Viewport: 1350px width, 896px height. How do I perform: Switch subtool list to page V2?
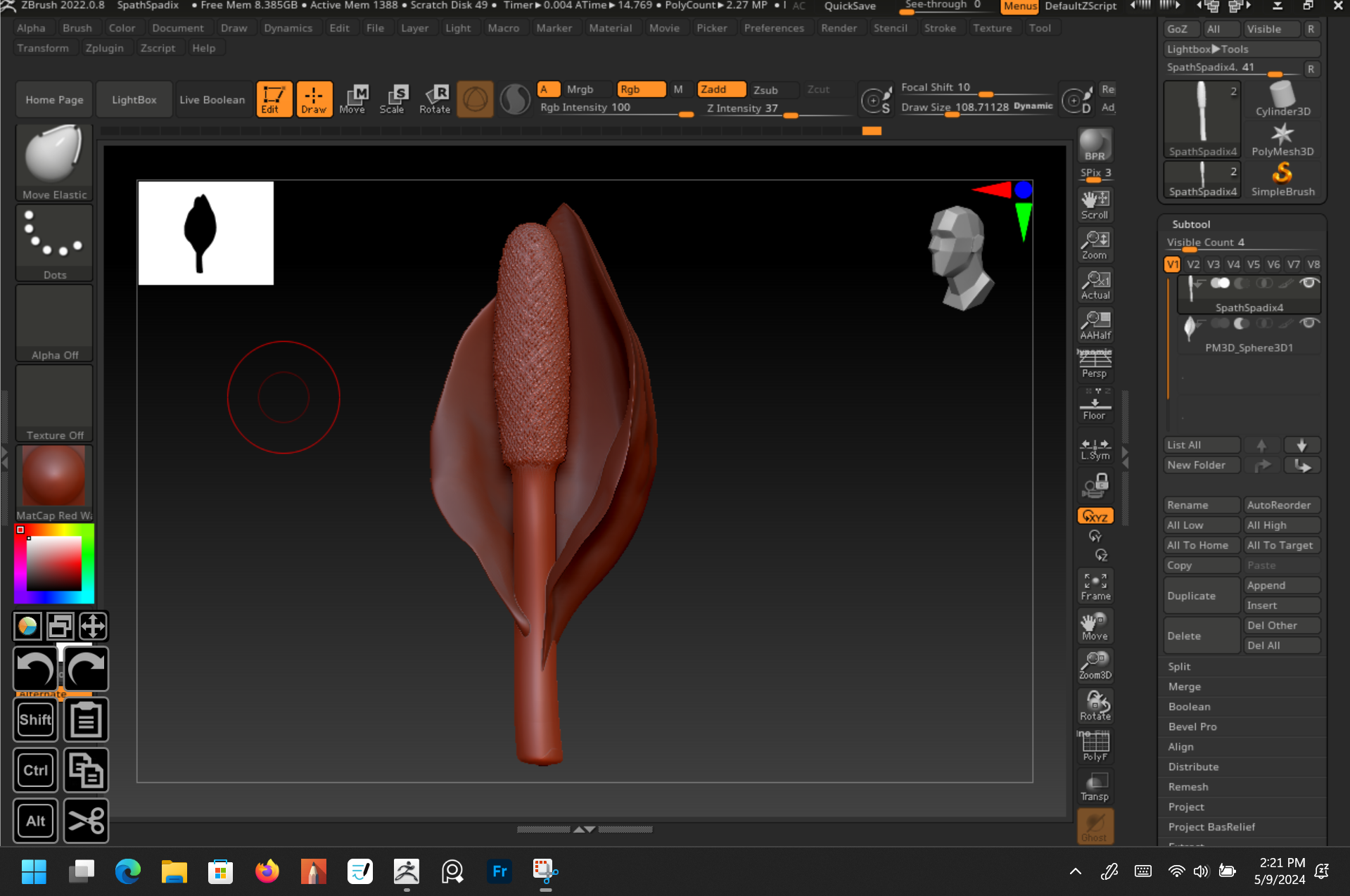1192,264
